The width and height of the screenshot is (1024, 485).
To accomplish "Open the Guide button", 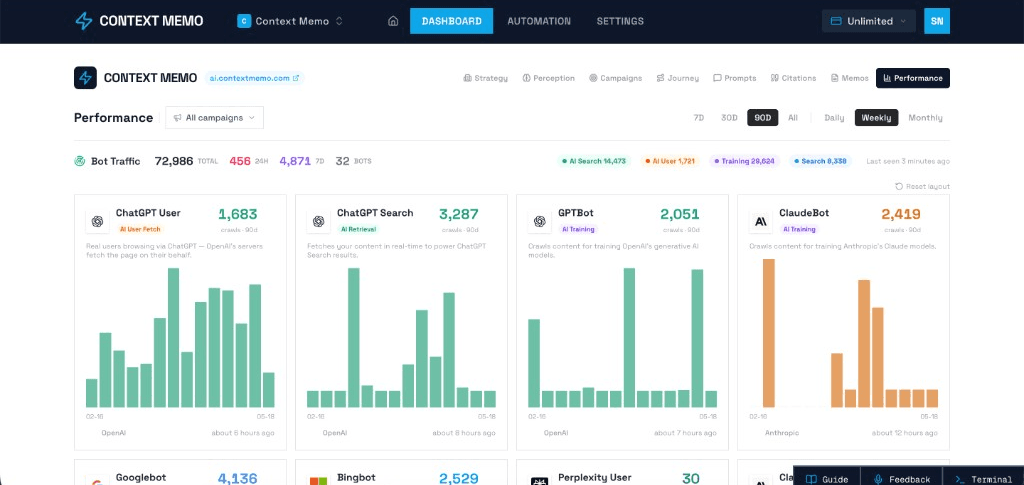I will click(827, 479).
